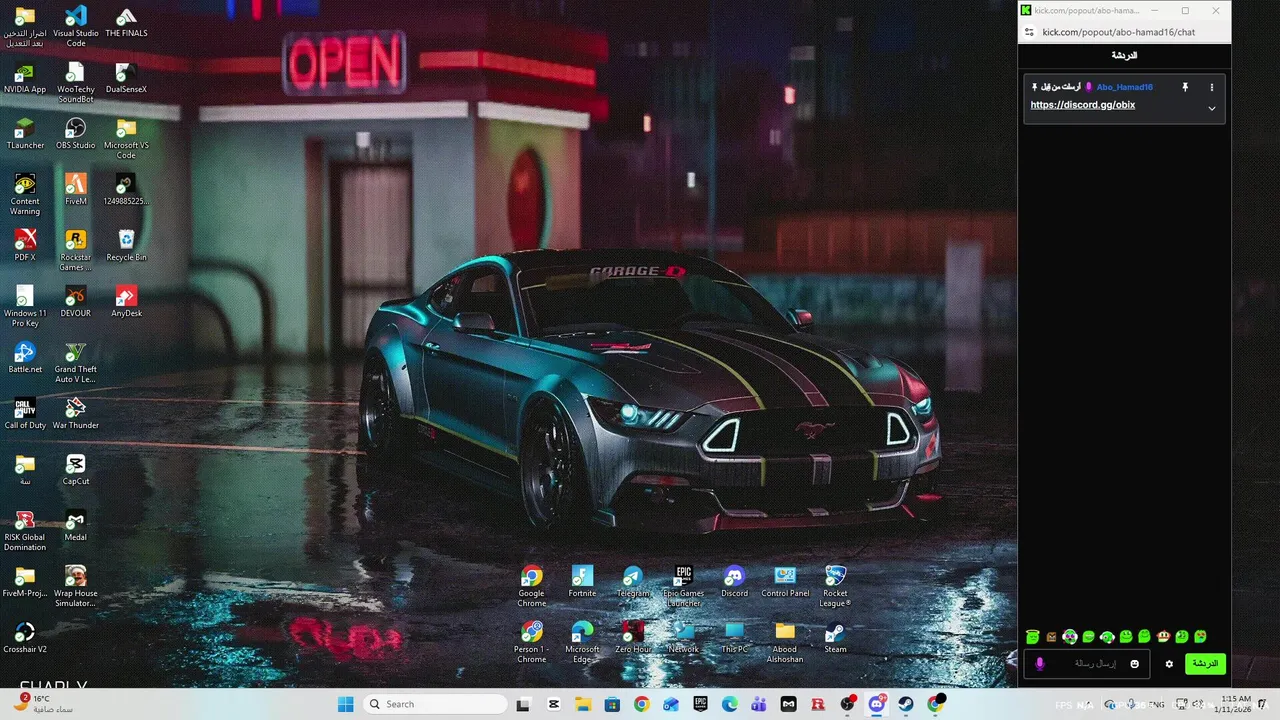Image resolution: width=1280 pixels, height=720 pixels.
Task: Open OBS Studio desktop shortcut
Action: pos(76,134)
